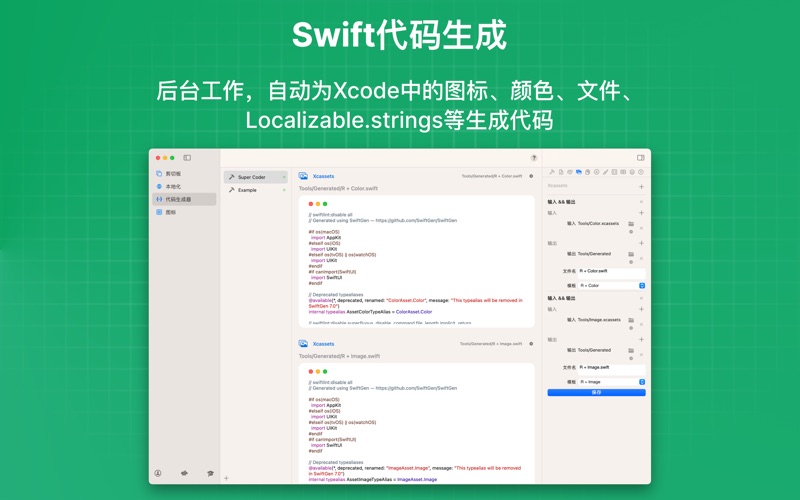Select the Super Coder project
Viewport: 800px width, 500px height.
coord(251,177)
